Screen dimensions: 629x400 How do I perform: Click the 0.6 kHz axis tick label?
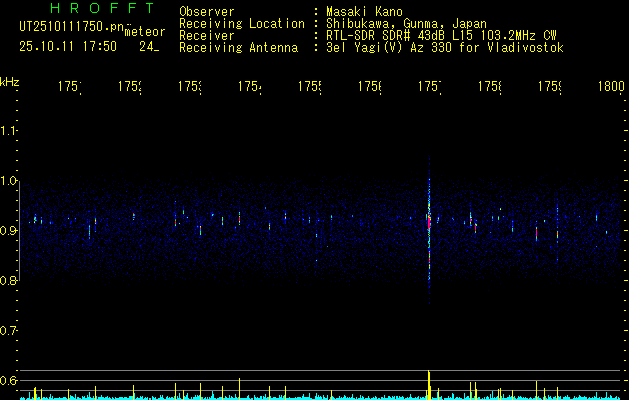pyautogui.click(x=8, y=380)
